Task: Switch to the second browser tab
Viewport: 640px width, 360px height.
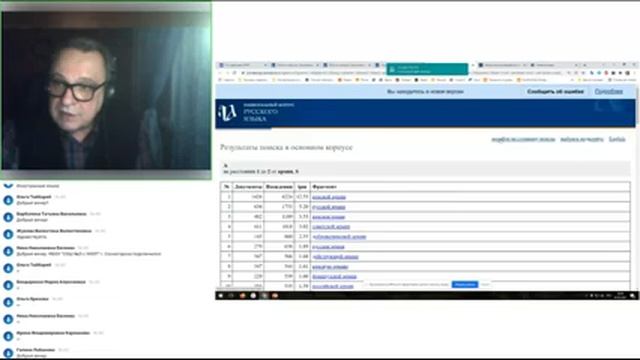Action: [295, 65]
